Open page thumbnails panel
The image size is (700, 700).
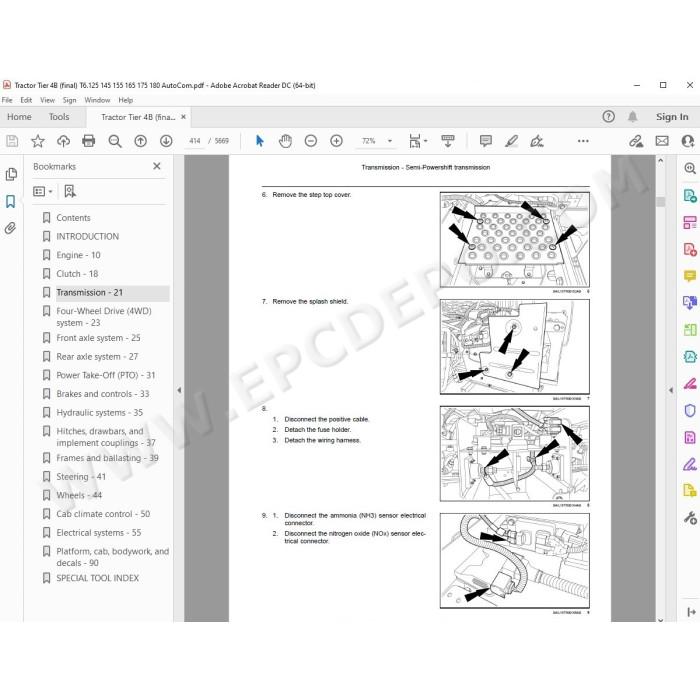(11, 174)
